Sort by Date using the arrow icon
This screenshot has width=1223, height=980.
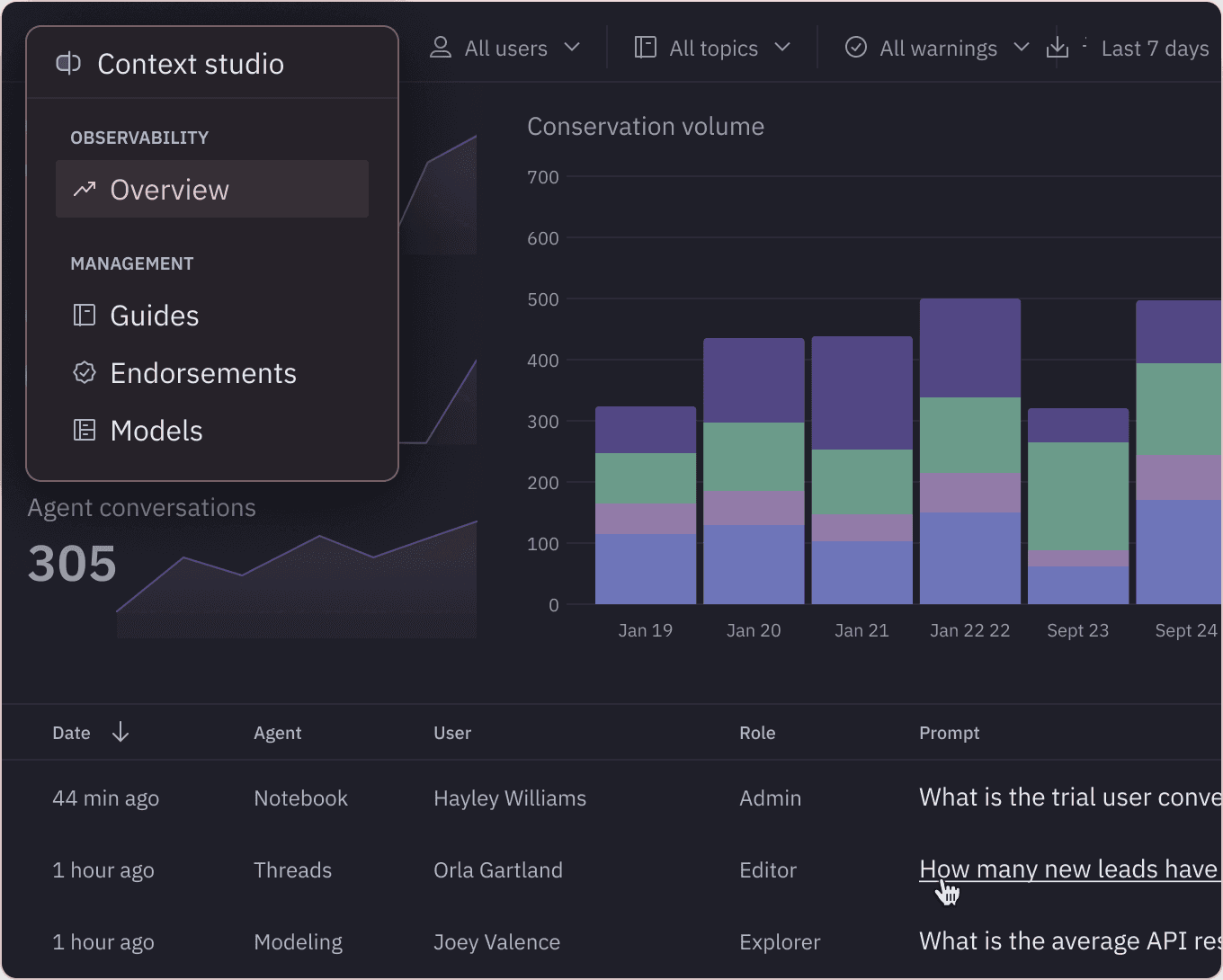click(x=121, y=733)
